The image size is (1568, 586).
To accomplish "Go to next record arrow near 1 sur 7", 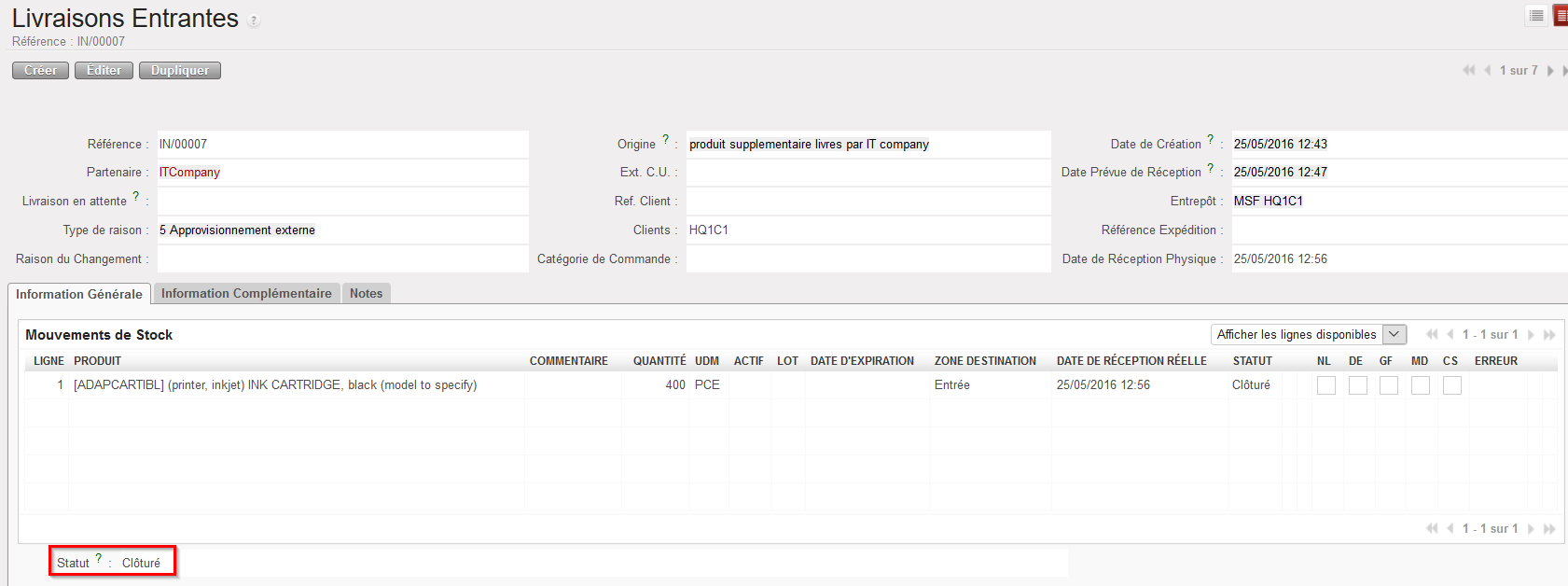I will (1550, 71).
